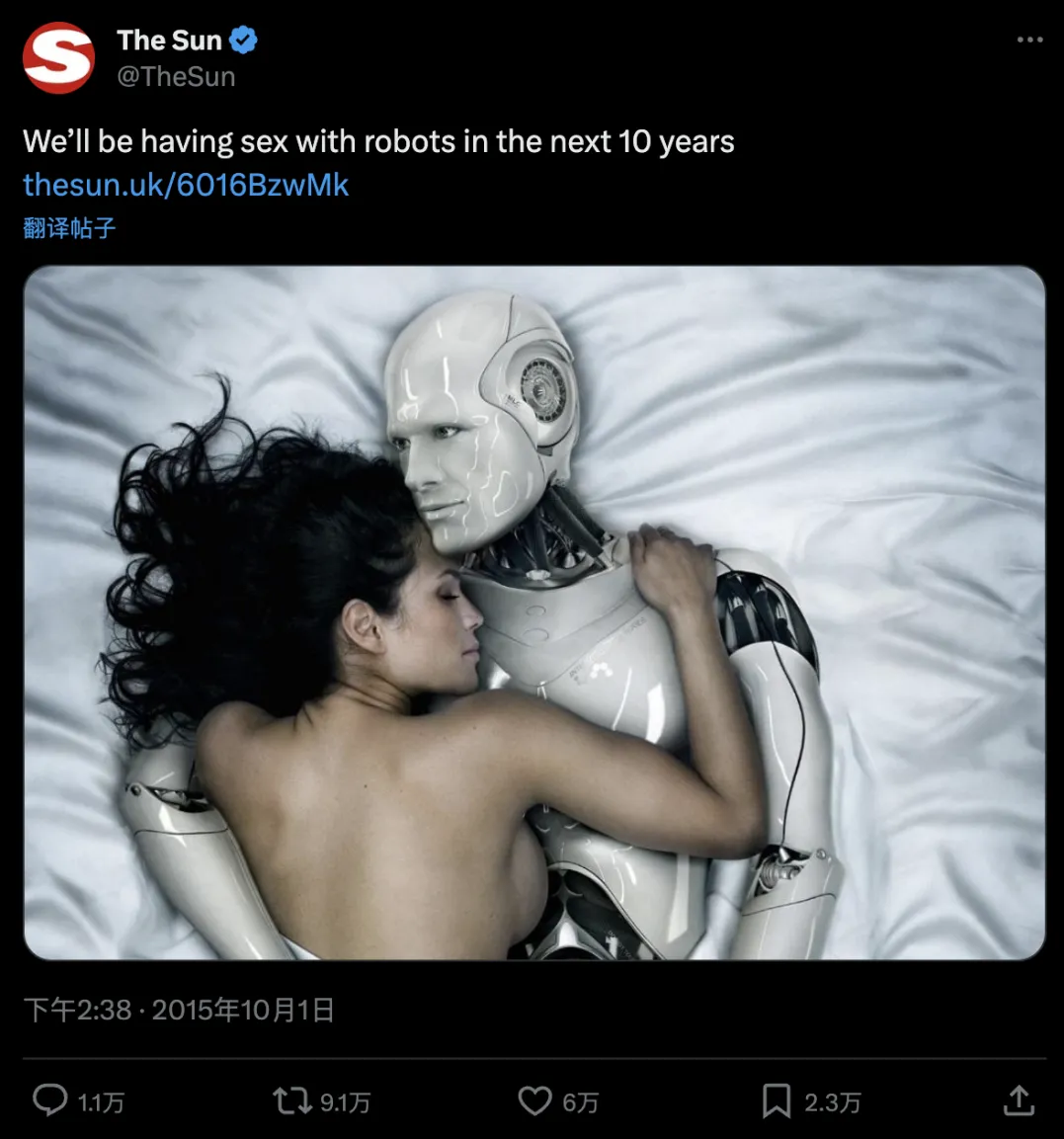The height and width of the screenshot is (1139, 1064).
Task: Open the thesun.uk/6016BzwMk link
Action: (186, 185)
